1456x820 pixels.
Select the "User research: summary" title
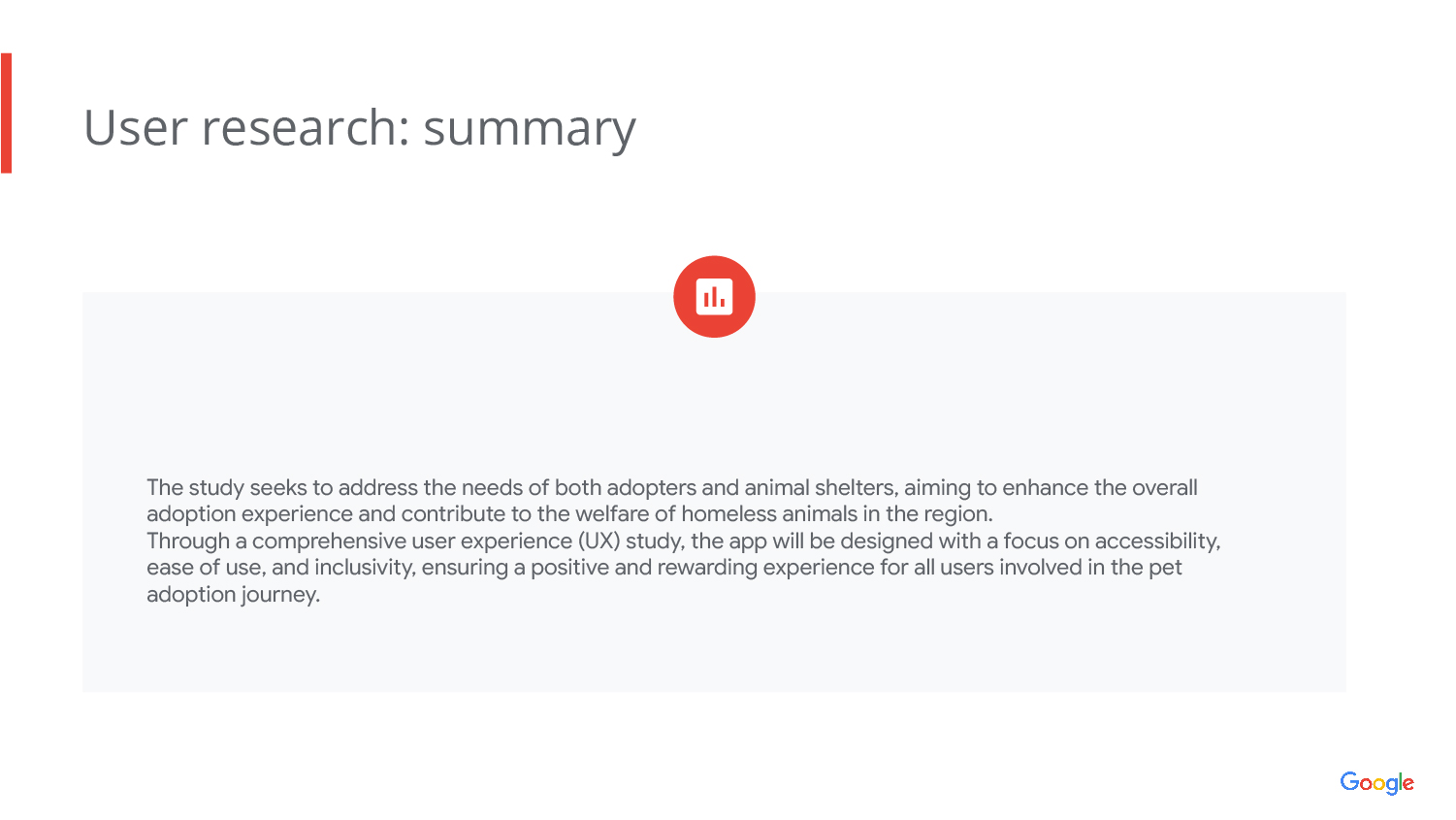(x=359, y=128)
